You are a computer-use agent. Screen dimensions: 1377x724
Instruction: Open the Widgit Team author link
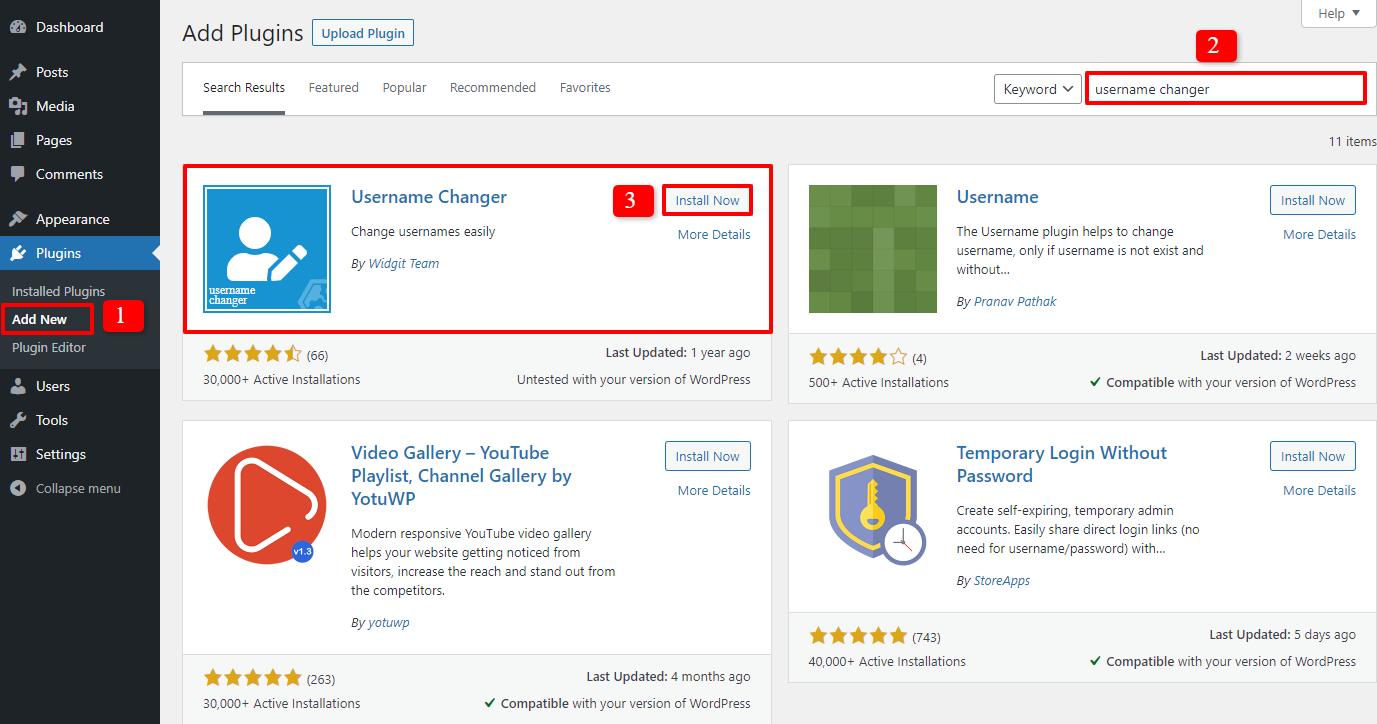403,263
